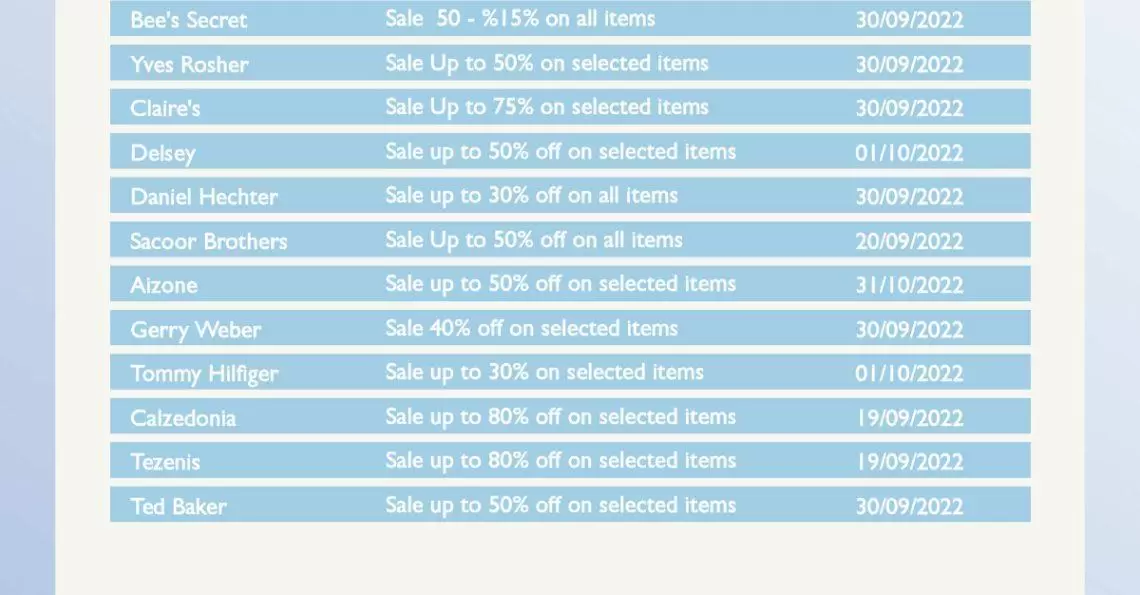Open the Delsey sale entry
Viewport: 1140px width, 595px height.
[x=570, y=151]
